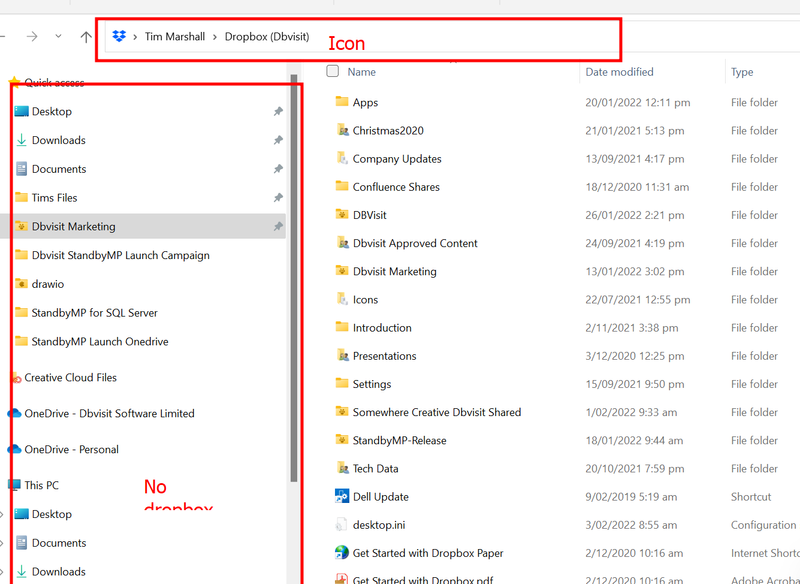This screenshot has height=584, width=800.
Task: Click the Dropbox icon in address bar
Action: click(x=120, y=37)
